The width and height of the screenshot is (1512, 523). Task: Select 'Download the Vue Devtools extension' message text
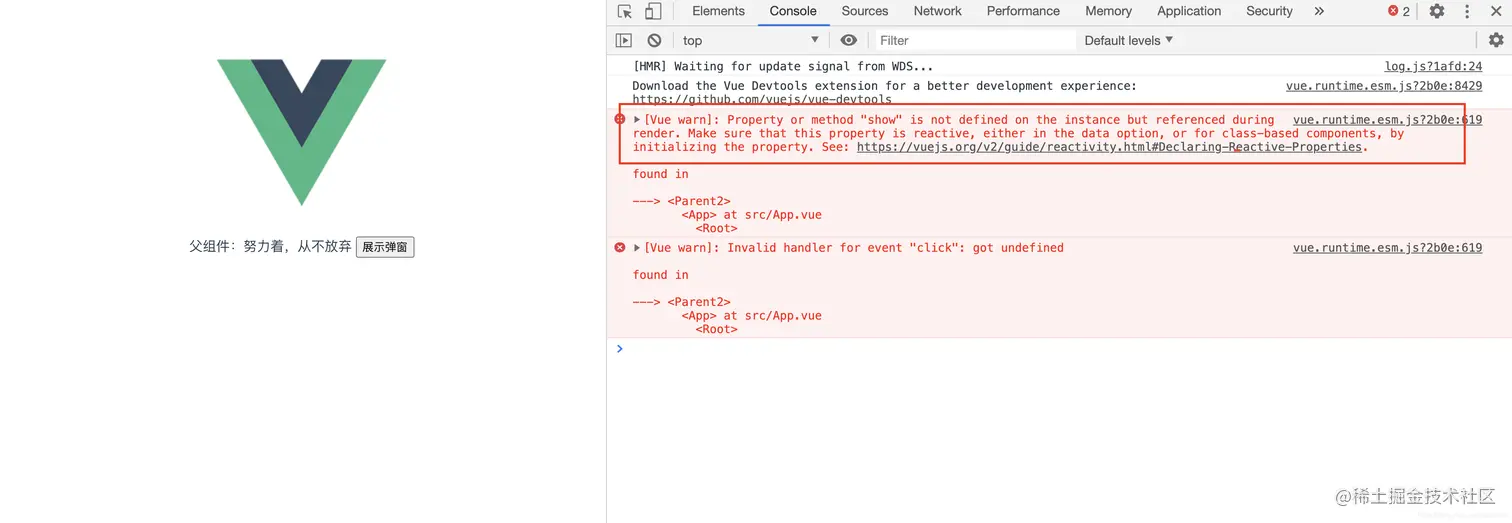(884, 86)
